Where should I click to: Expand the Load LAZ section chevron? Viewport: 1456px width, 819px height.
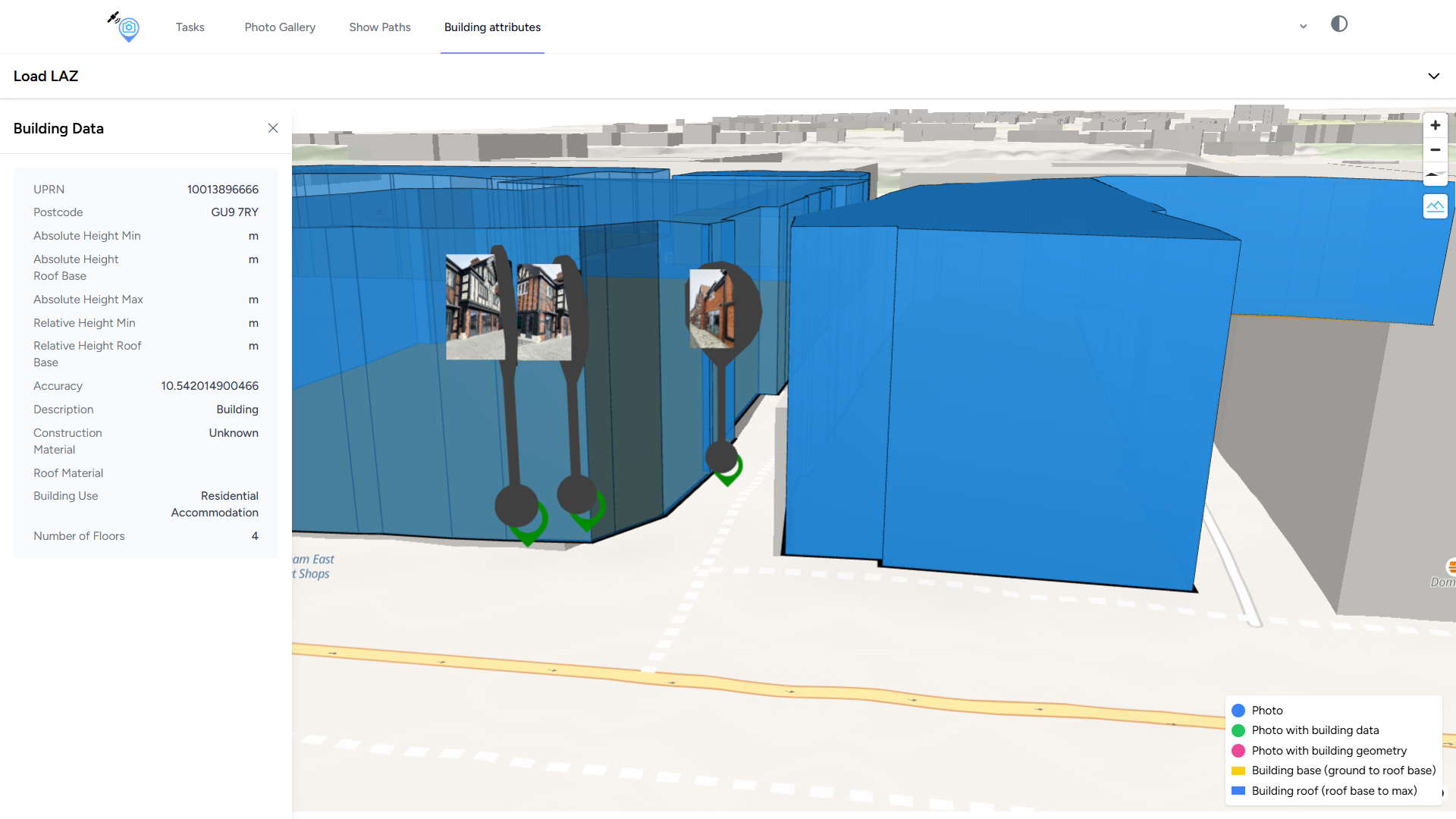[1433, 76]
